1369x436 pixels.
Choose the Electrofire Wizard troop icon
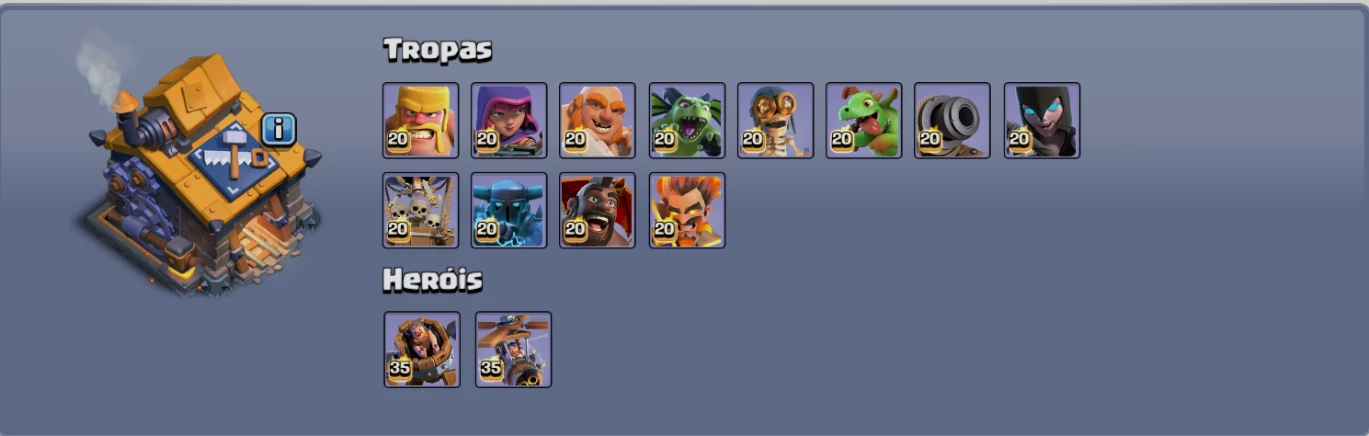coord(687,210)
